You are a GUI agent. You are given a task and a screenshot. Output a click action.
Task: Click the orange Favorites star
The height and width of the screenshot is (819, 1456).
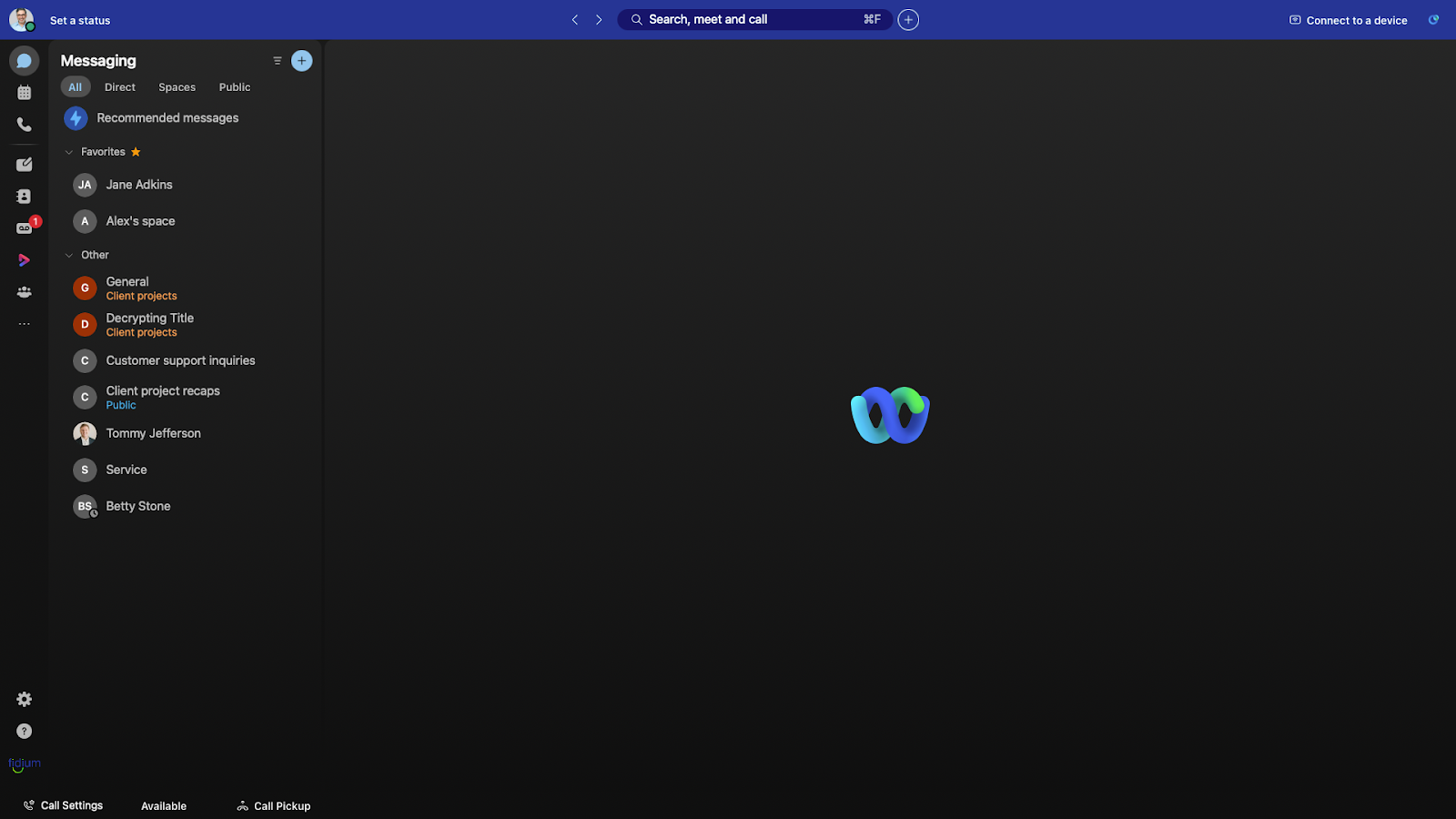(136, 152)
